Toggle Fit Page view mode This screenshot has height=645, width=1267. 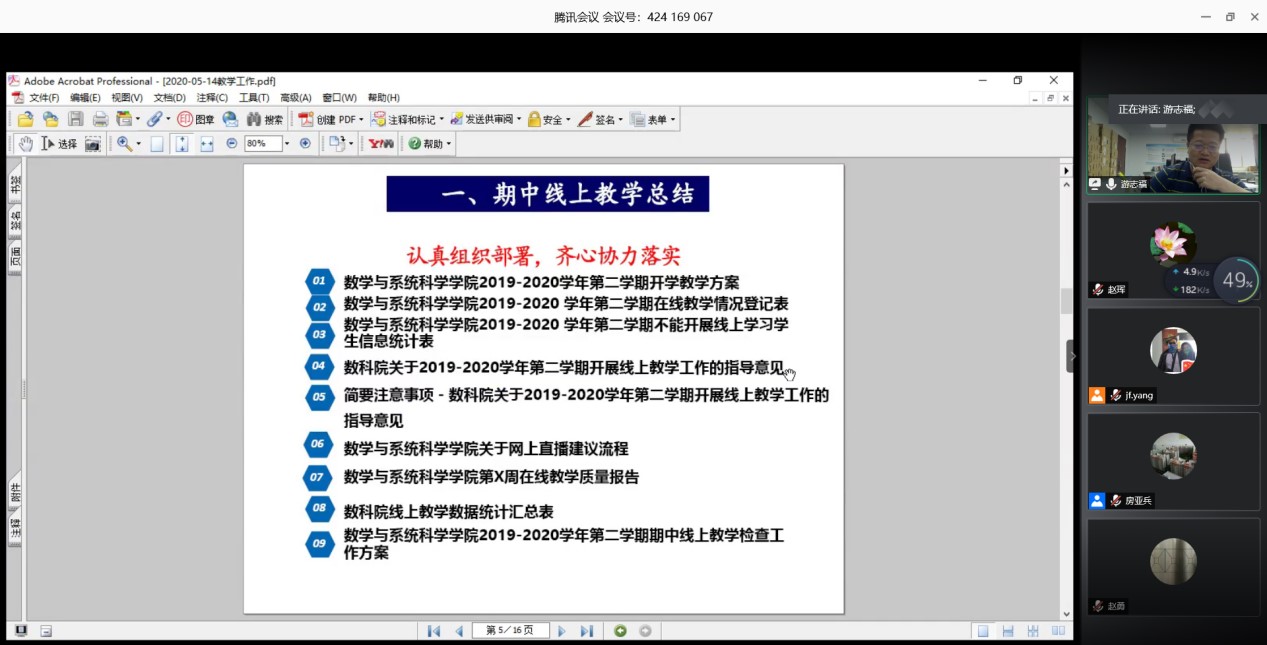point(181,144)
